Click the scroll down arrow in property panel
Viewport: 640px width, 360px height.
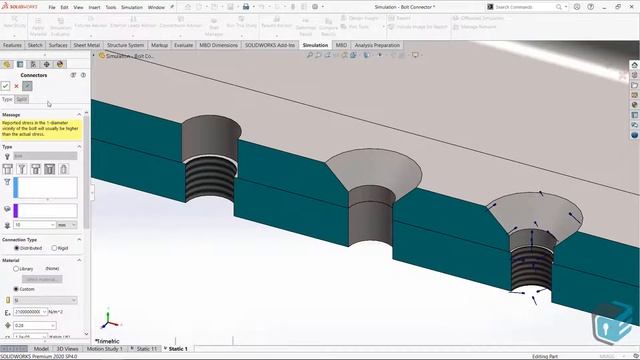coord(86,334)
